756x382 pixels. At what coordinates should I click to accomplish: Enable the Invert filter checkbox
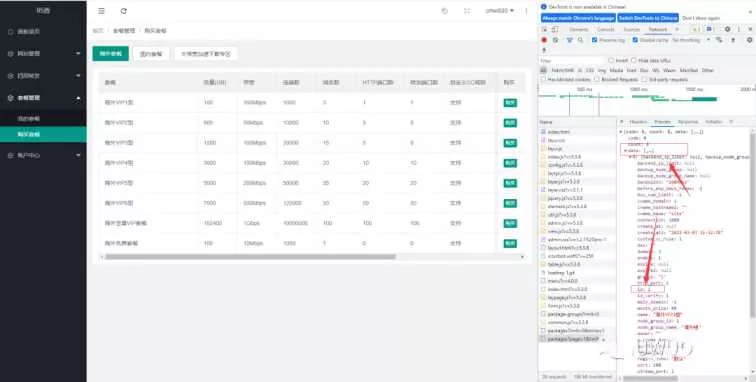[611, 60]
